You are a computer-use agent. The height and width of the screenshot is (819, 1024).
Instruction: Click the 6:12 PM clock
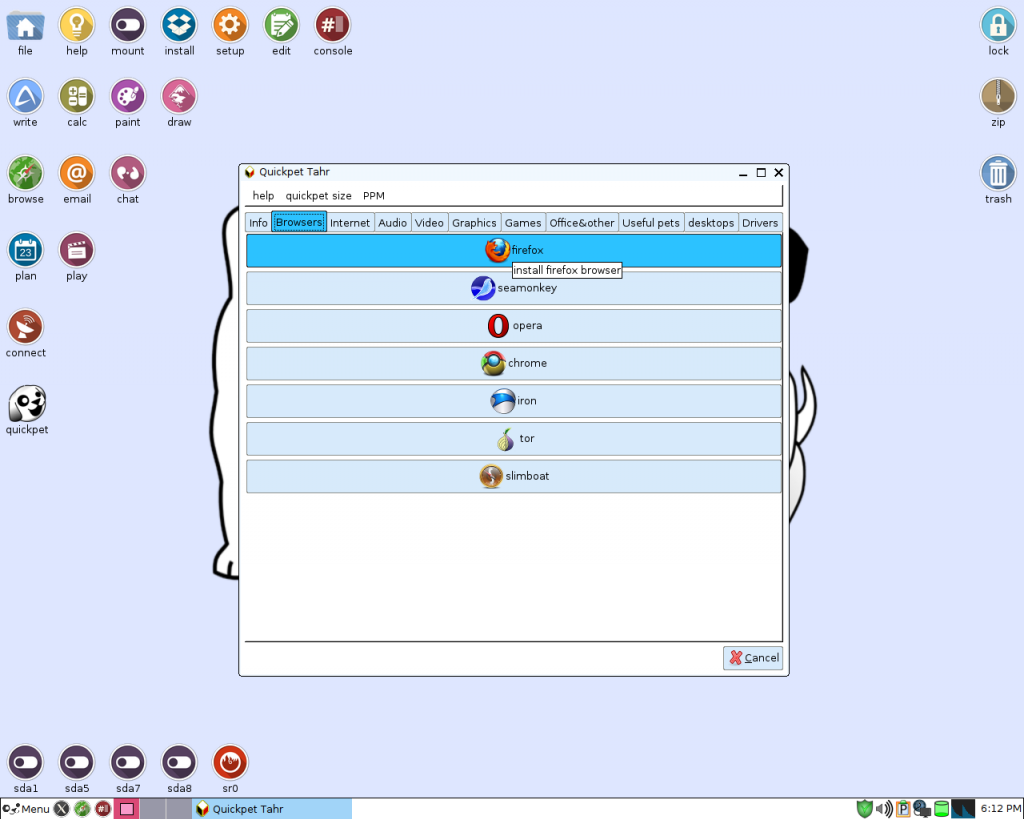1000,809
